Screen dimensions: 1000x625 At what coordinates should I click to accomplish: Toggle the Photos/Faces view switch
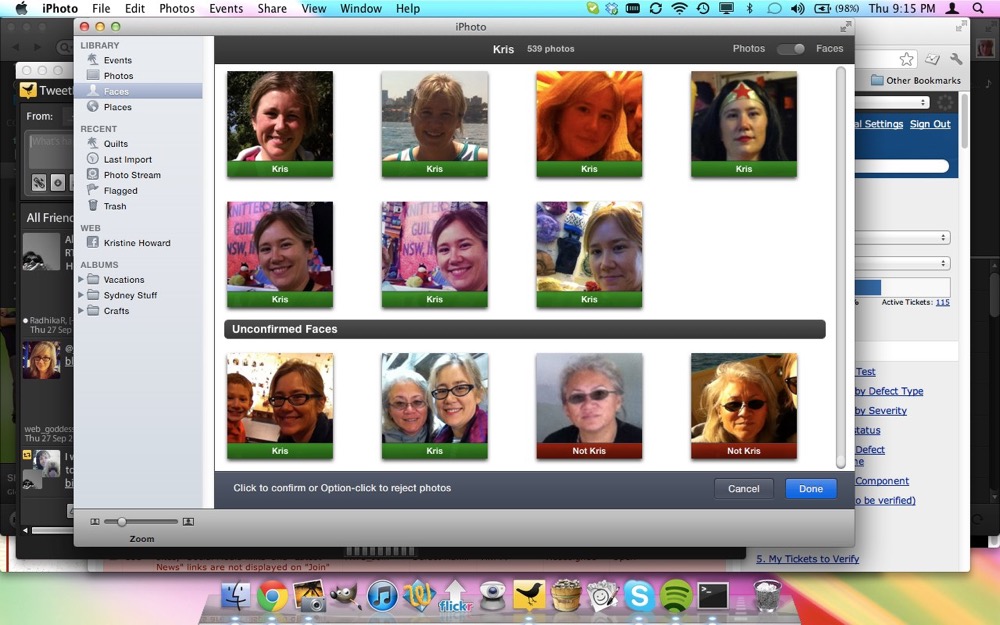tap(790, 49)
